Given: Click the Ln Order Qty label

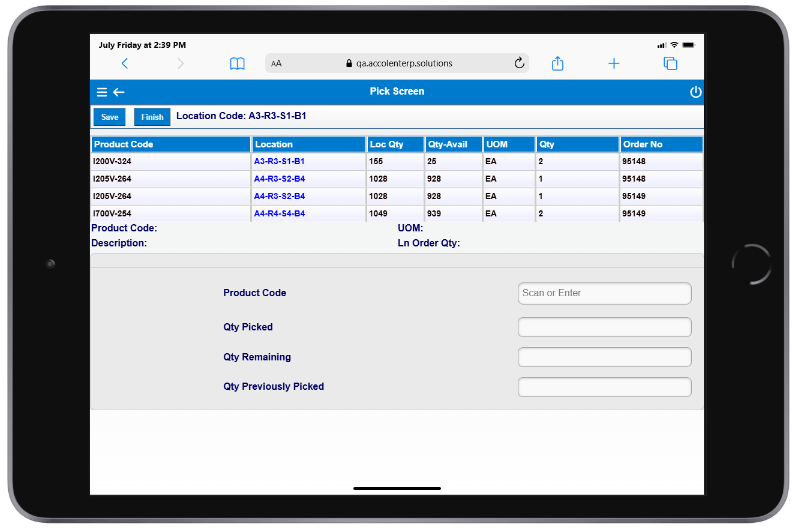Looking at the screenshot, I should (x=429, y=243).
